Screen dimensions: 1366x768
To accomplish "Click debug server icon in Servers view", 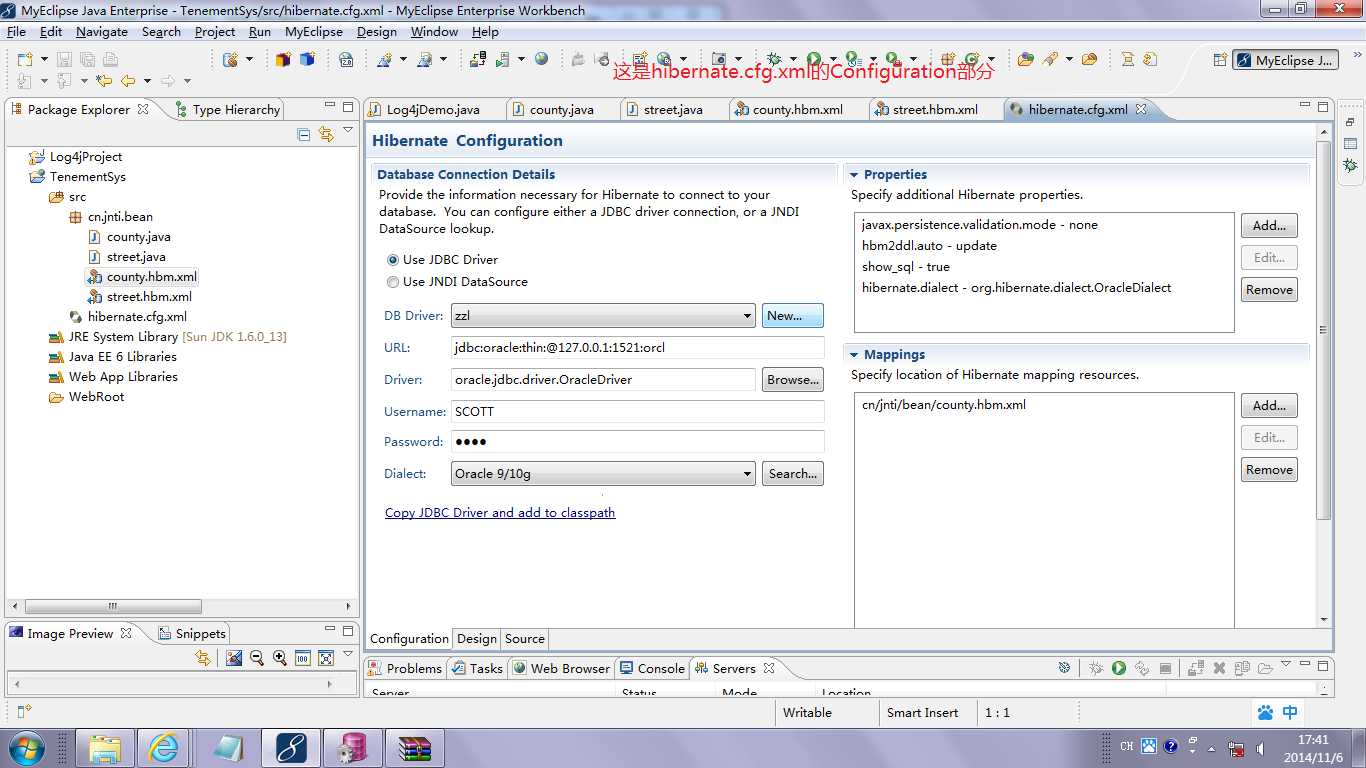I will click(1096, 668).
